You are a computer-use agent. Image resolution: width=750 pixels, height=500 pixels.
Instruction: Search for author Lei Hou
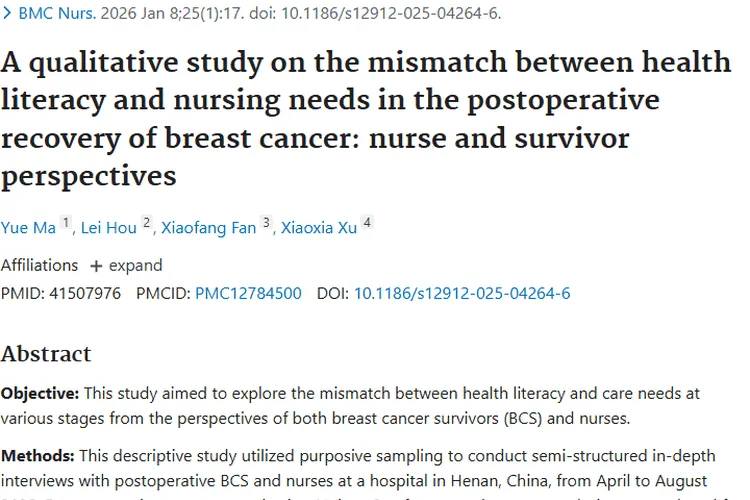(x=107, y=228)
